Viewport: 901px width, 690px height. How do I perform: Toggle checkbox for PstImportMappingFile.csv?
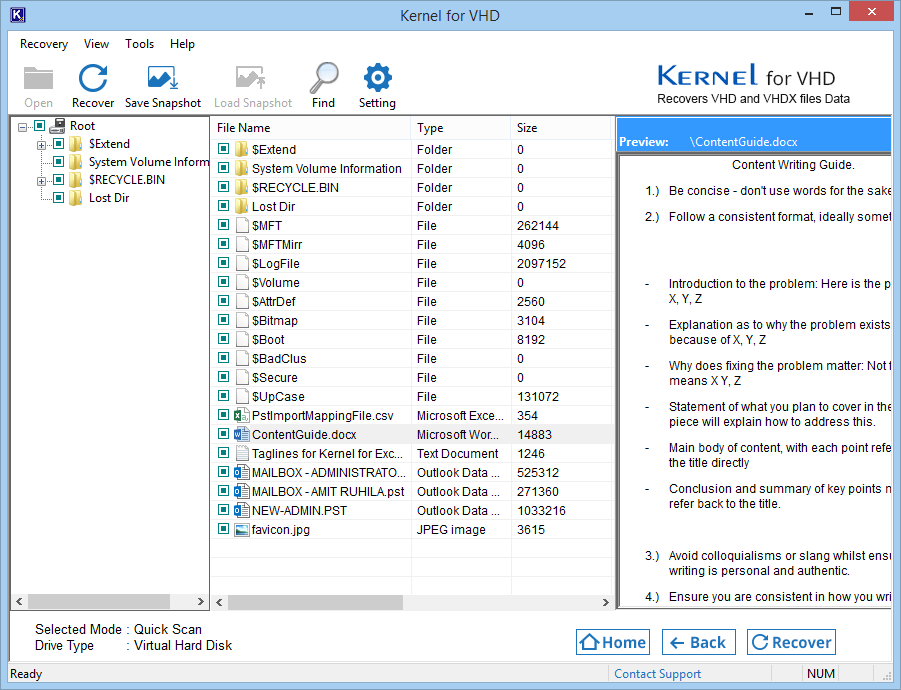[224, 414]
